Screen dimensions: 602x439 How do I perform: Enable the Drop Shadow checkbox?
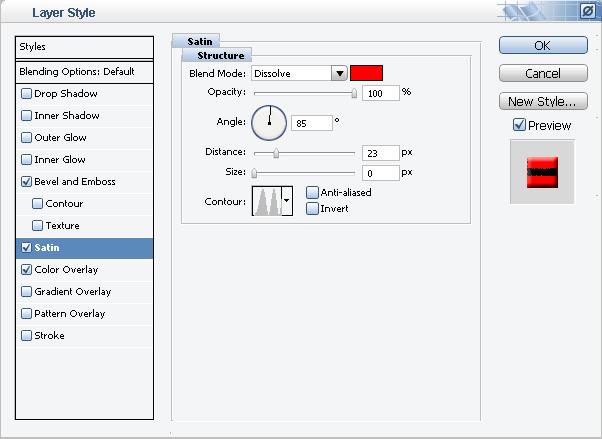point(27,94)
